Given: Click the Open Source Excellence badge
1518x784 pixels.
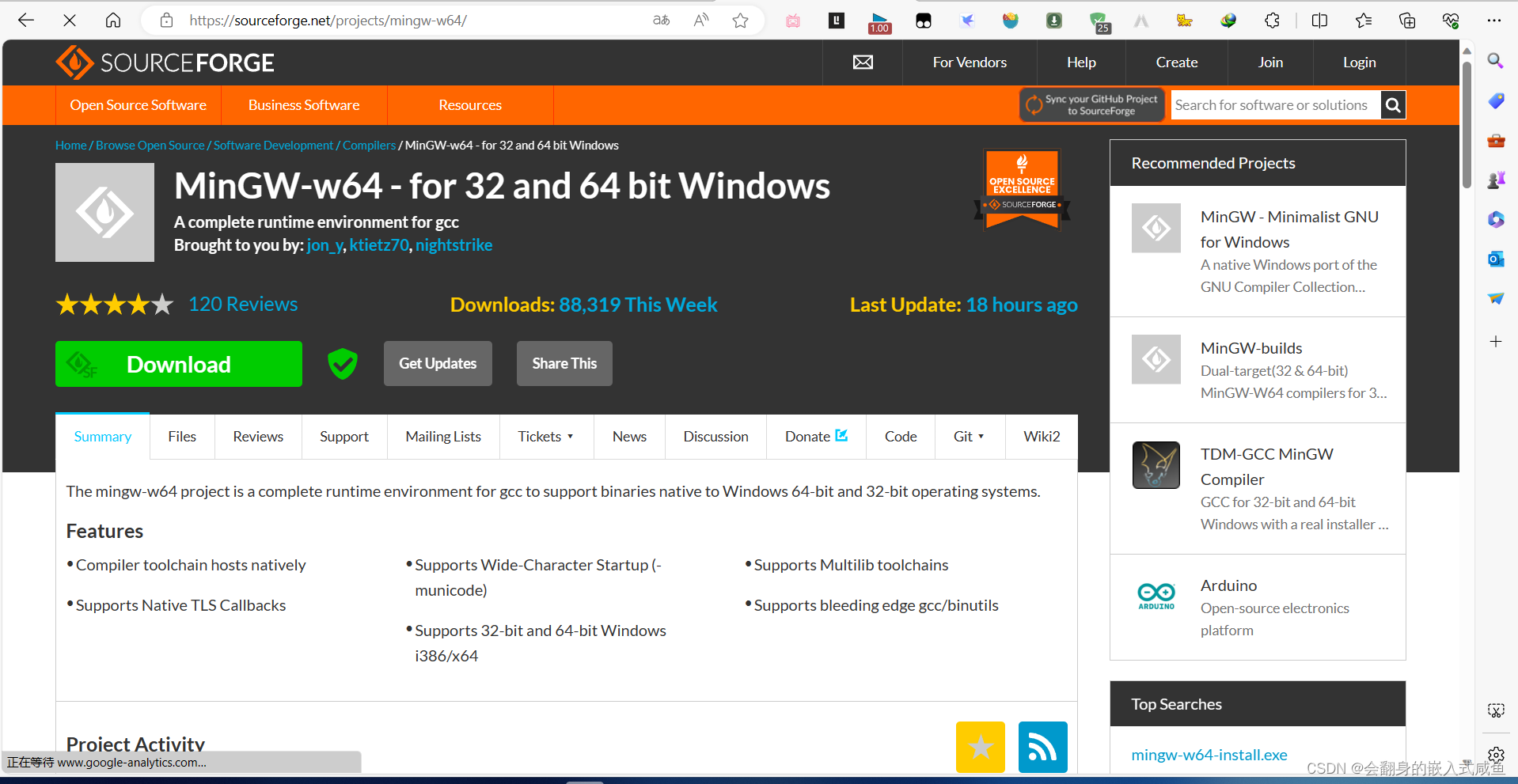Looking at the screenshot, I should [1022, 190].
